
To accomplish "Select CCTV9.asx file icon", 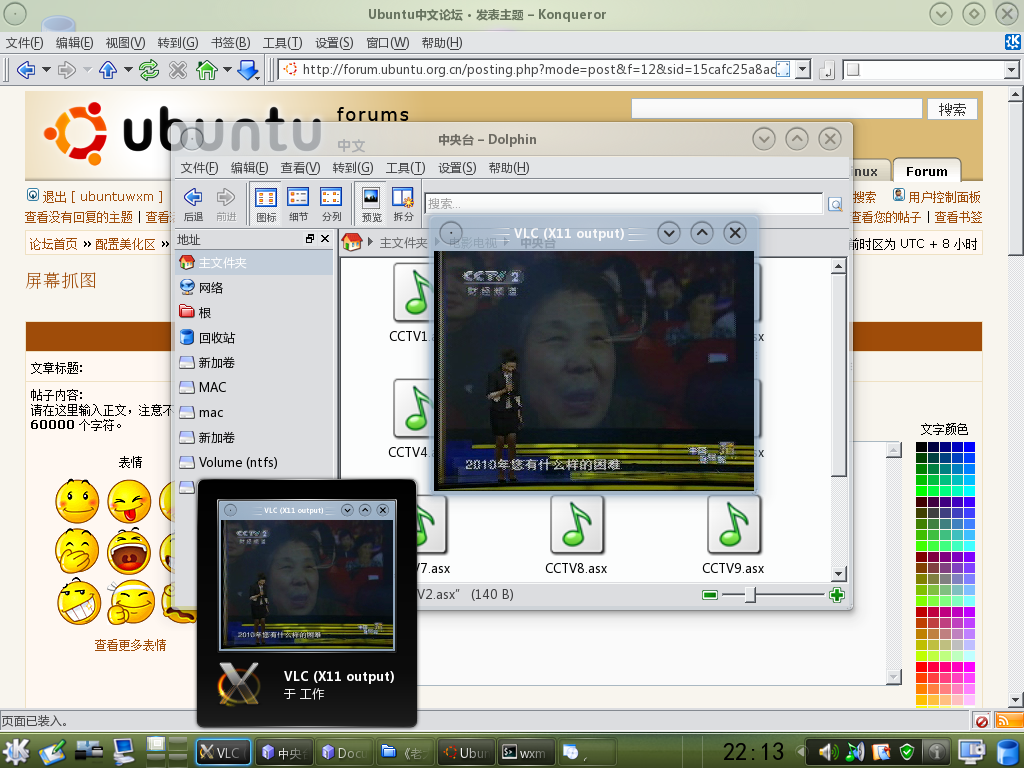I will click(x=733, y=524).
